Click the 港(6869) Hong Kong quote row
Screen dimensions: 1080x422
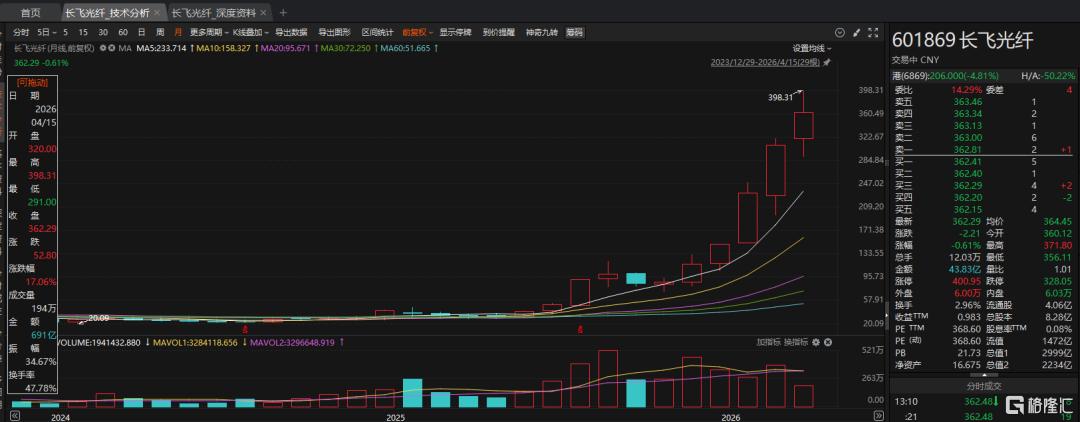984,74
